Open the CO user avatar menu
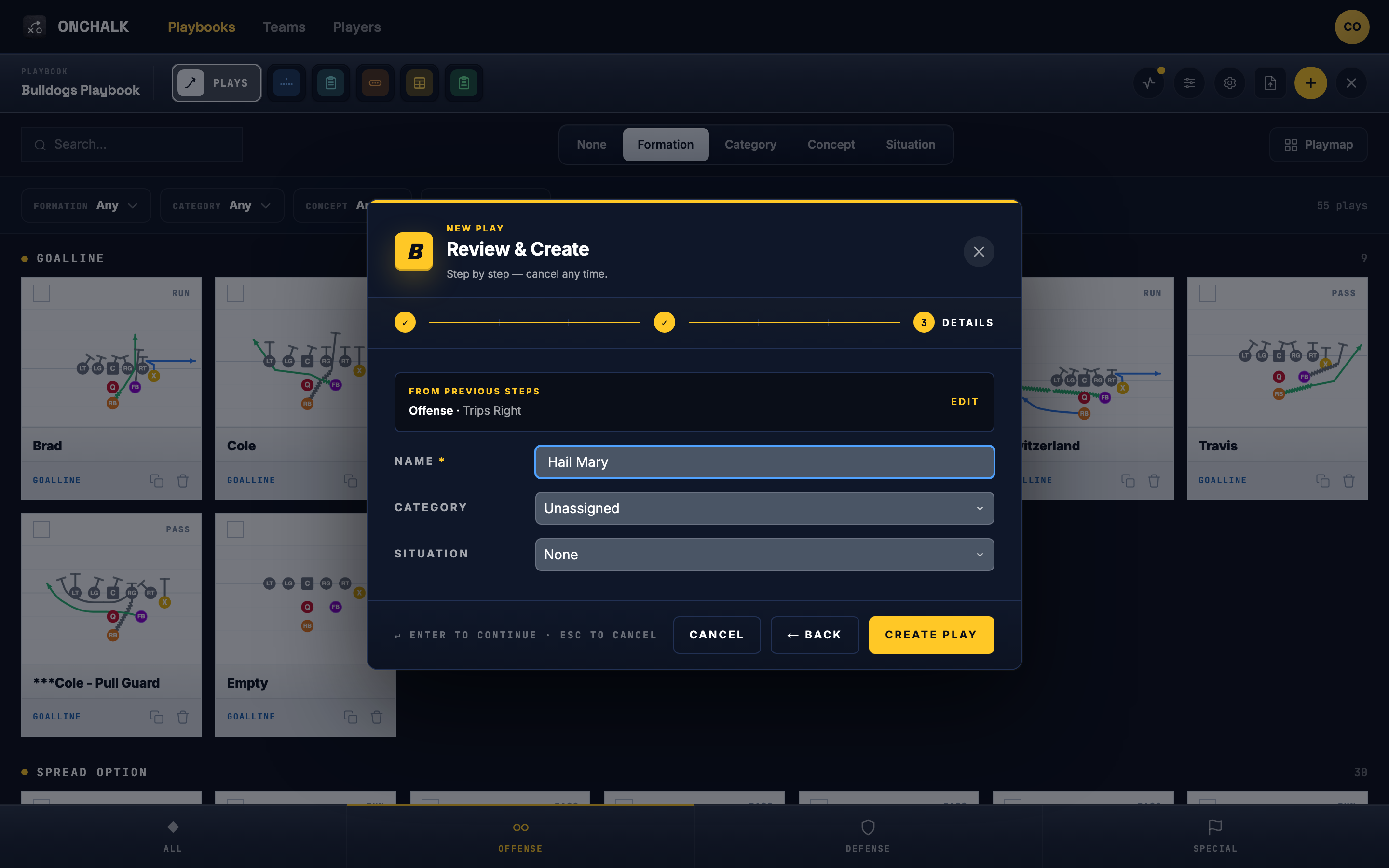This screenshot has height=868, width=1389. pos(1352,27)
